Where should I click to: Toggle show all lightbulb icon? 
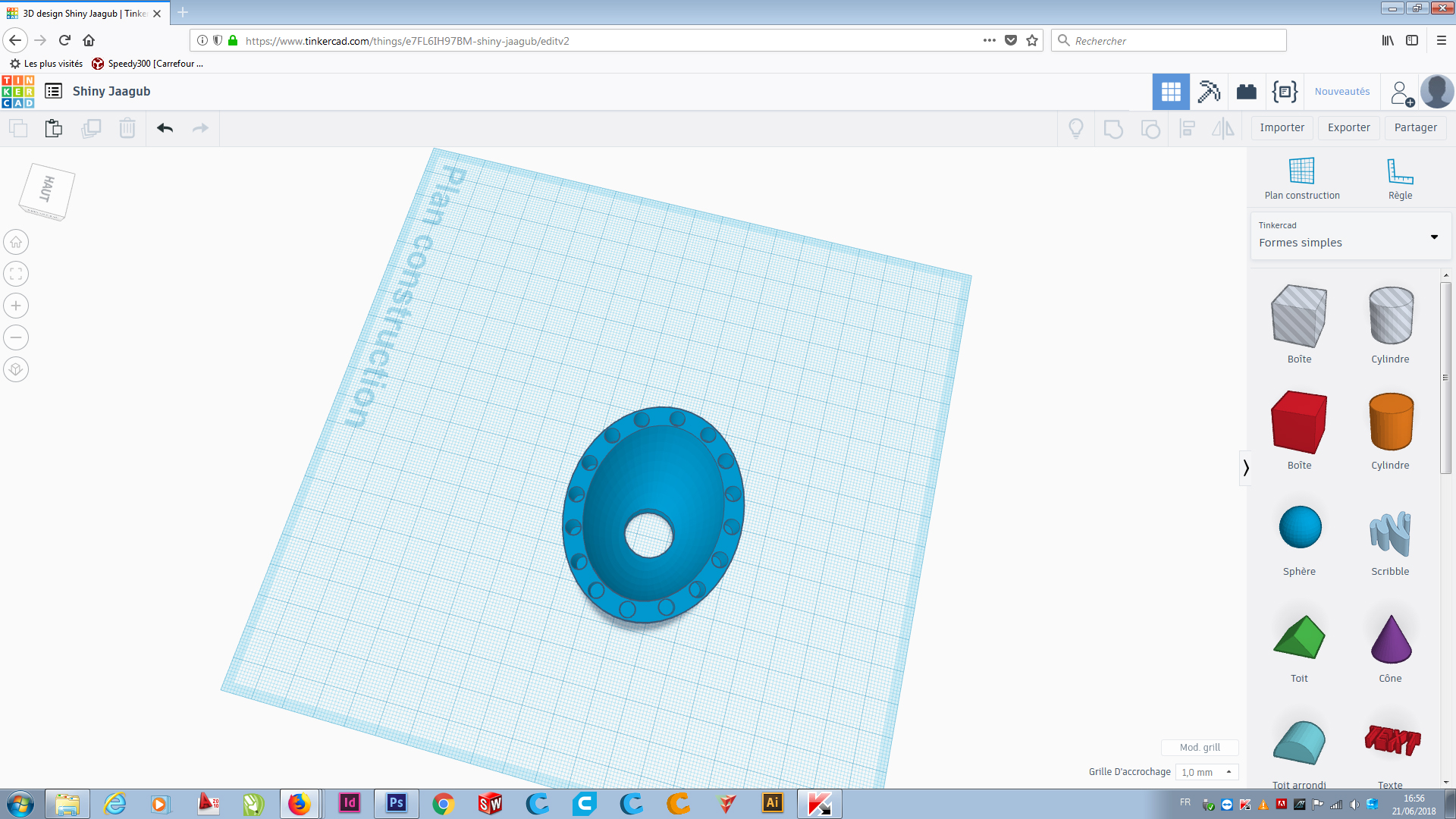pyautogui.click(x=1075, y=128)
